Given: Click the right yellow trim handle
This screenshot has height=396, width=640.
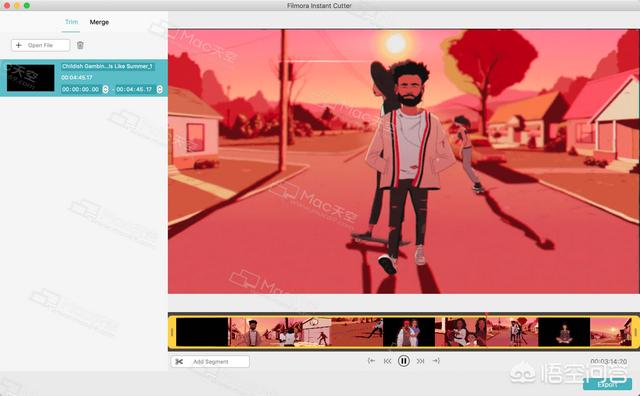Looking at the screenshot, I should (636, 332).
